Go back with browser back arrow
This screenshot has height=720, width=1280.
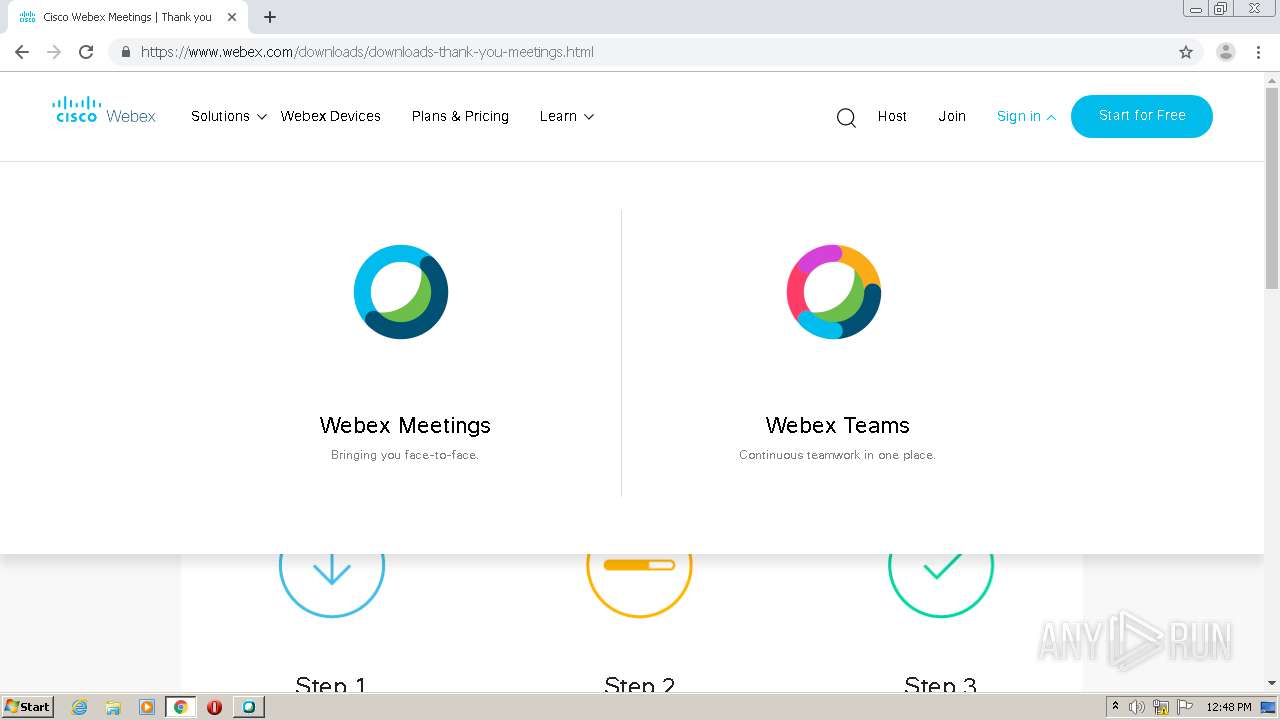(x=22, y=52)
